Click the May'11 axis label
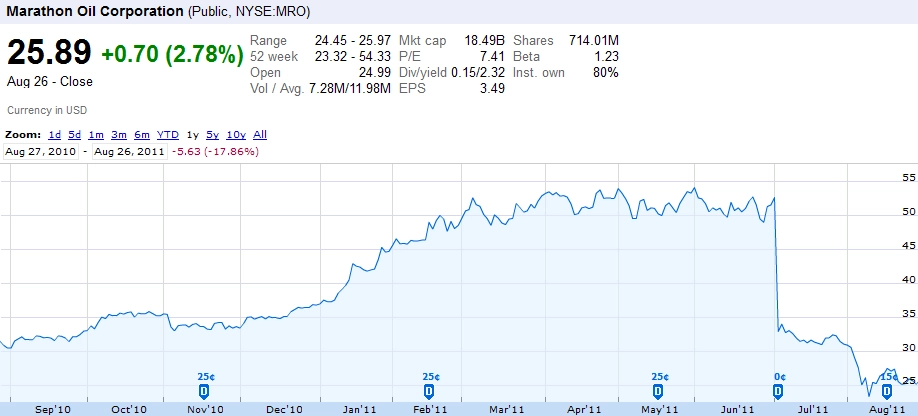 click(x=662, y=409)
